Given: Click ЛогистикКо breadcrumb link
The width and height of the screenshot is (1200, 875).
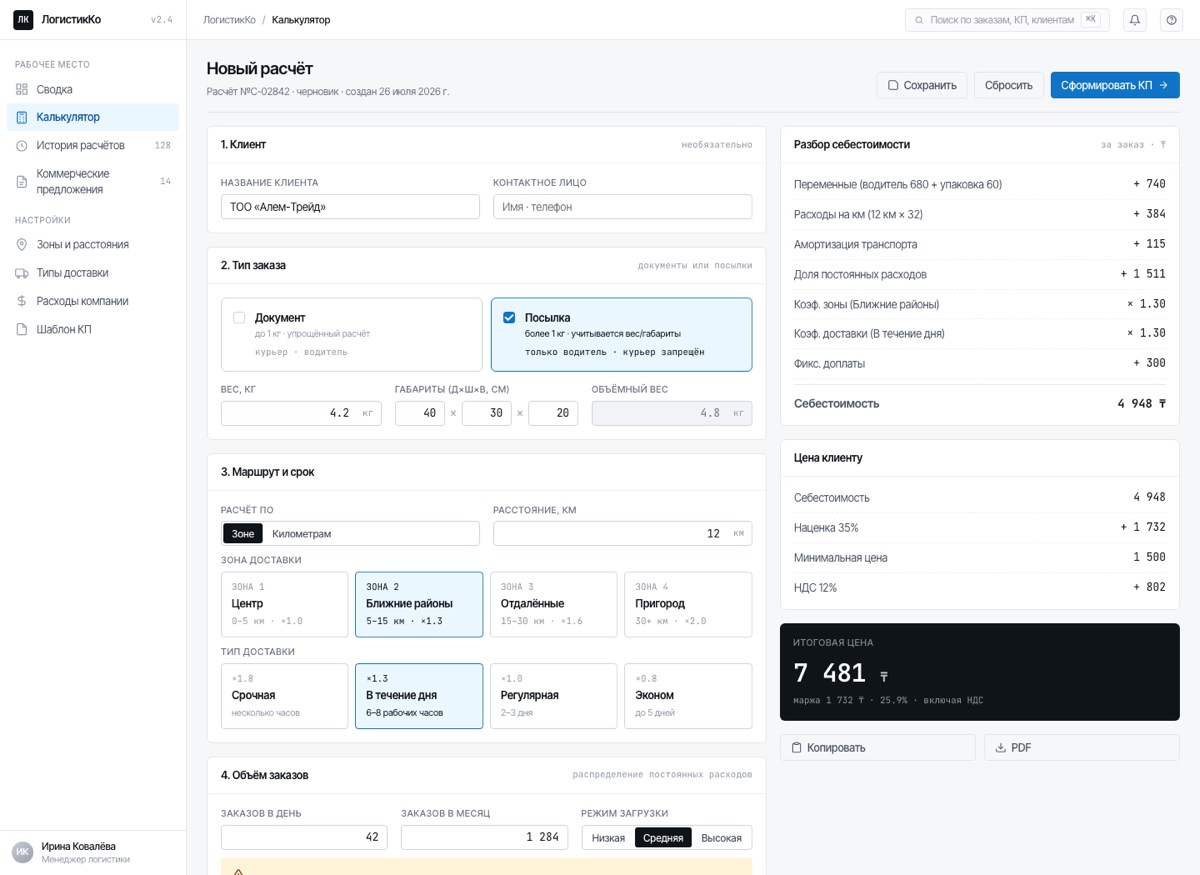Looking at the screenshot, I should 229,20.
